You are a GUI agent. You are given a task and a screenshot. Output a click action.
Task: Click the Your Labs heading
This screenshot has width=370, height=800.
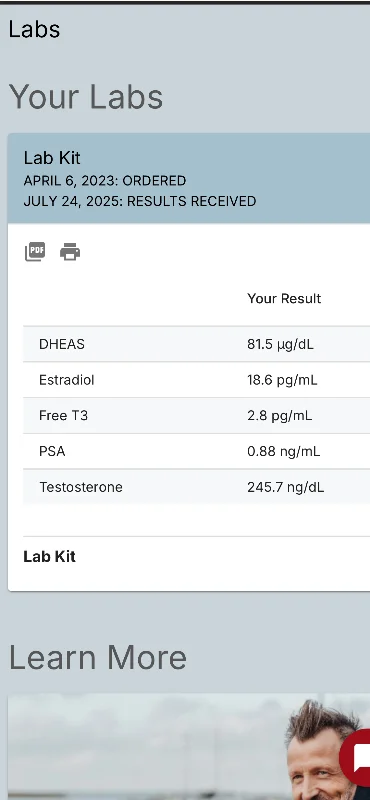pos(86,97)
